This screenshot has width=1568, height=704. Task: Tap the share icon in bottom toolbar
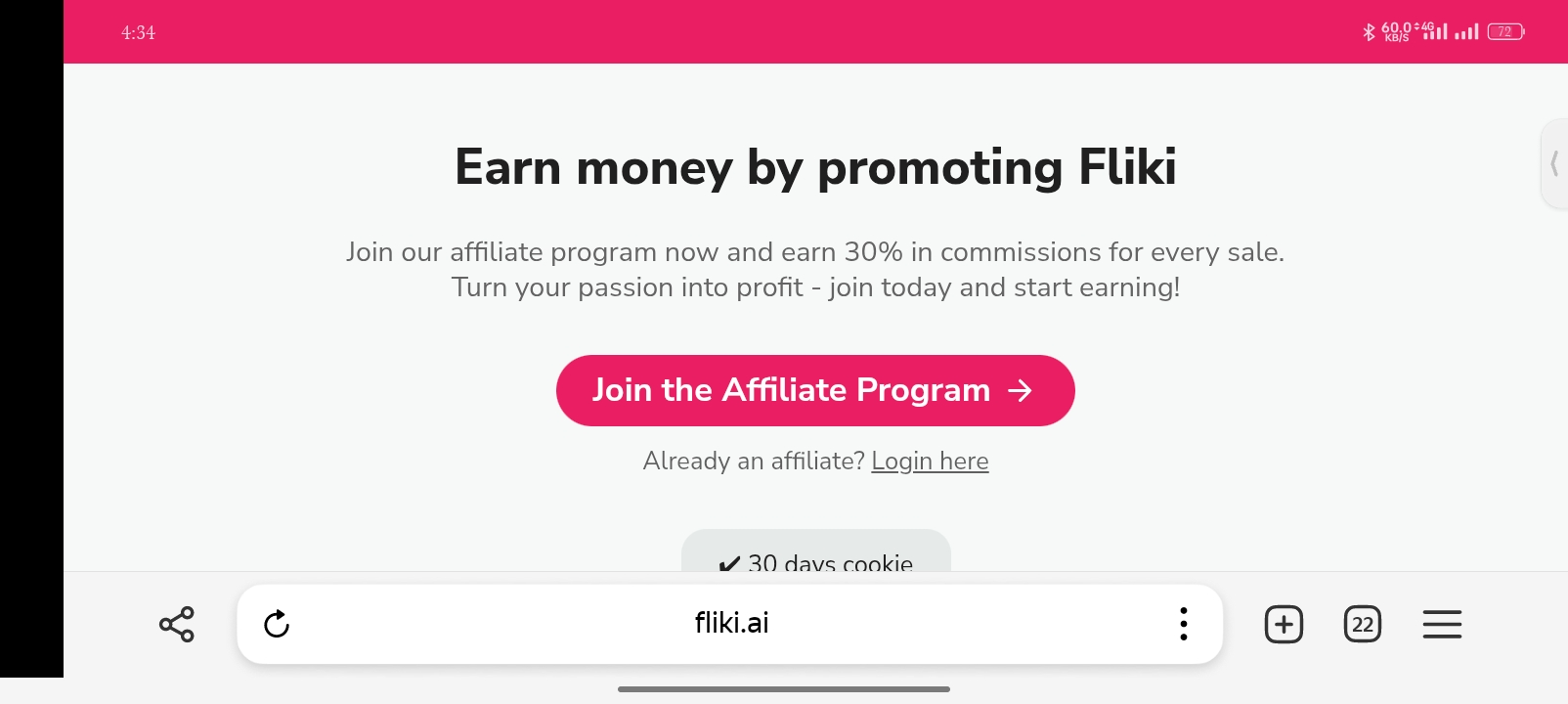pos(177,624)
